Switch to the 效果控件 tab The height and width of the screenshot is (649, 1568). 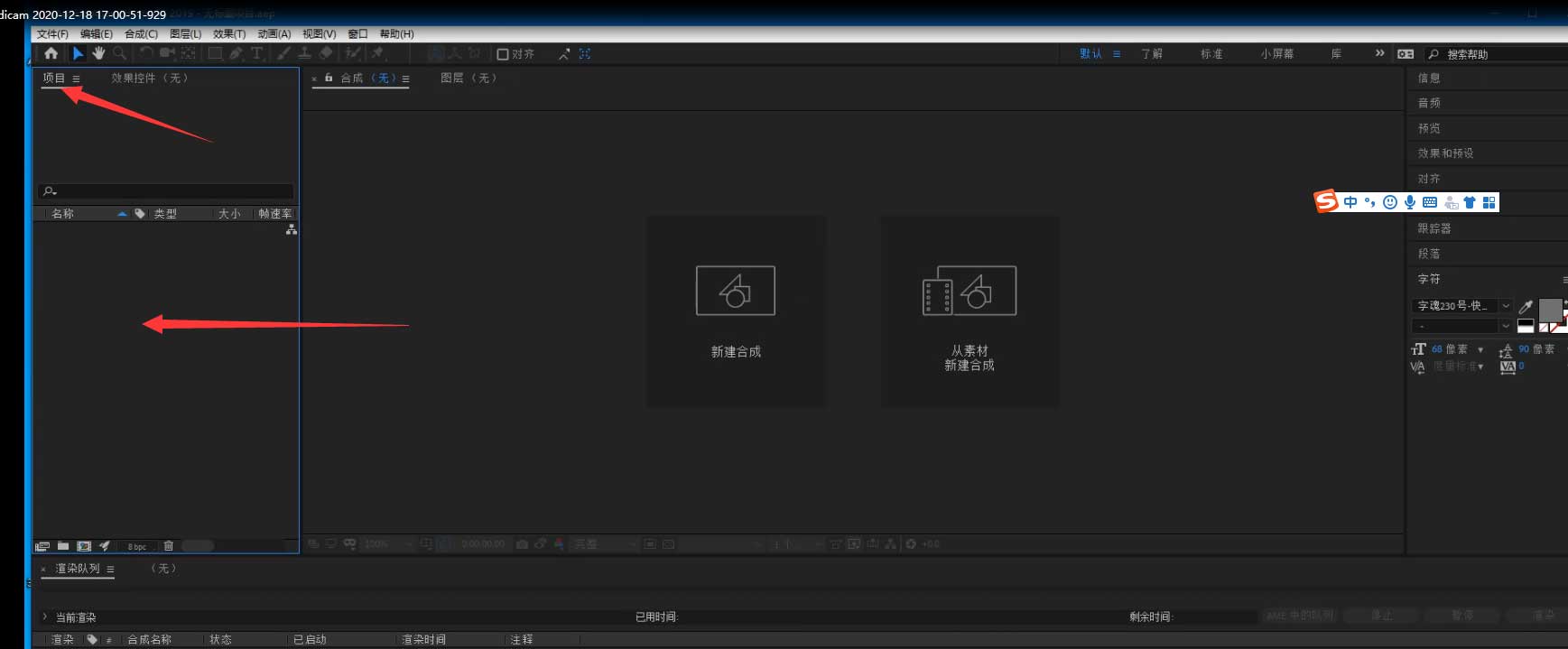[149, 79]
